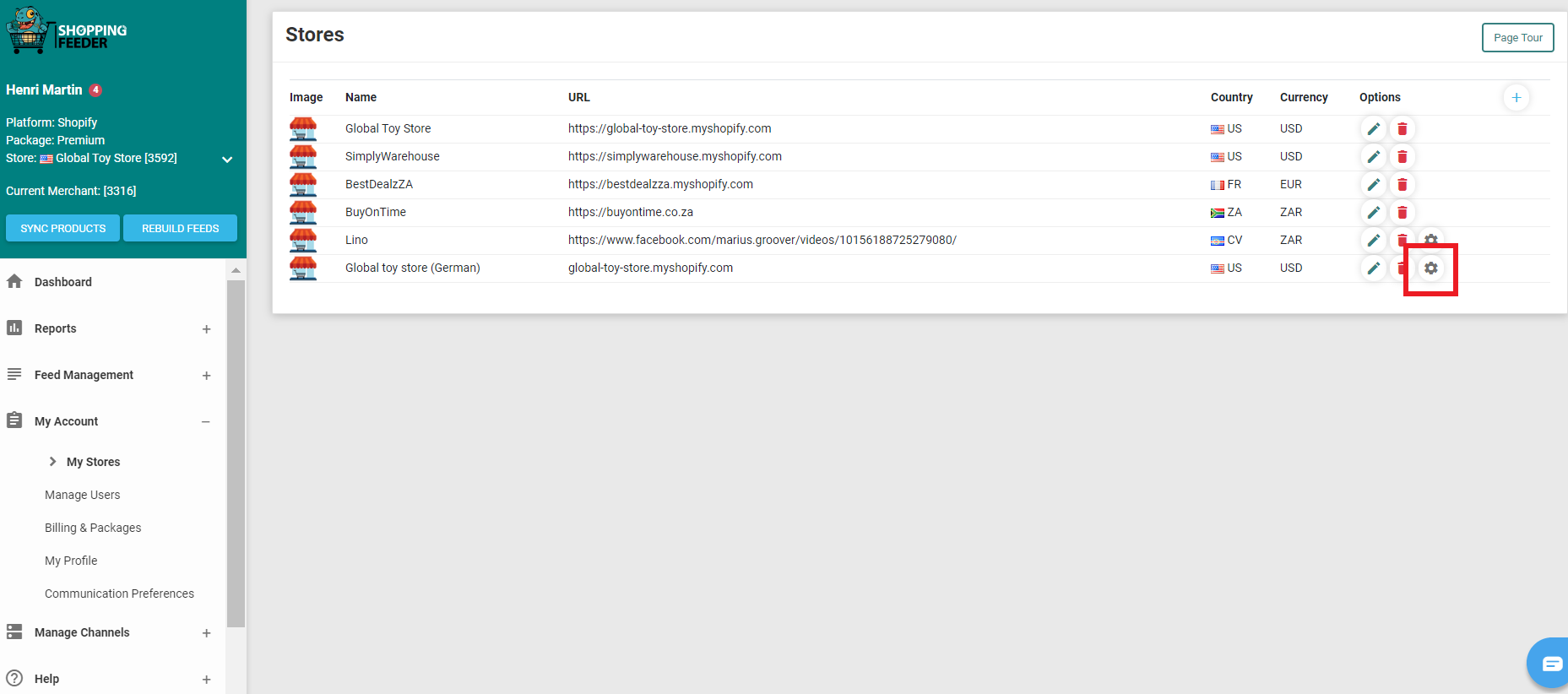
Task: Click the Name column header
Action: coord(361,97)
